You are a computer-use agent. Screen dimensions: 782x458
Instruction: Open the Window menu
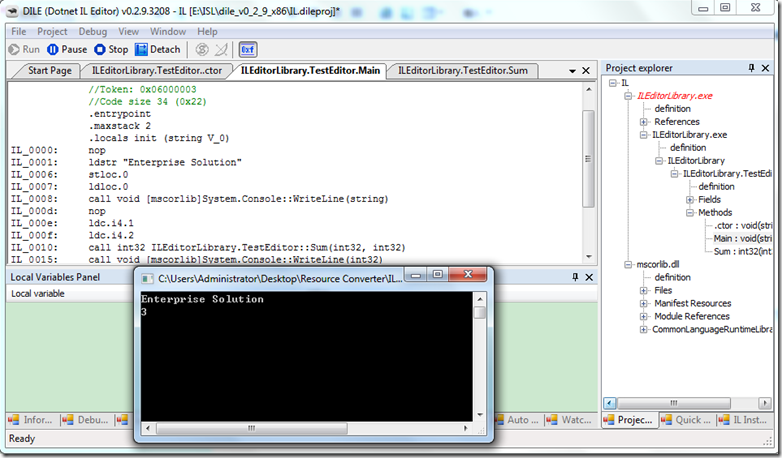168,31
